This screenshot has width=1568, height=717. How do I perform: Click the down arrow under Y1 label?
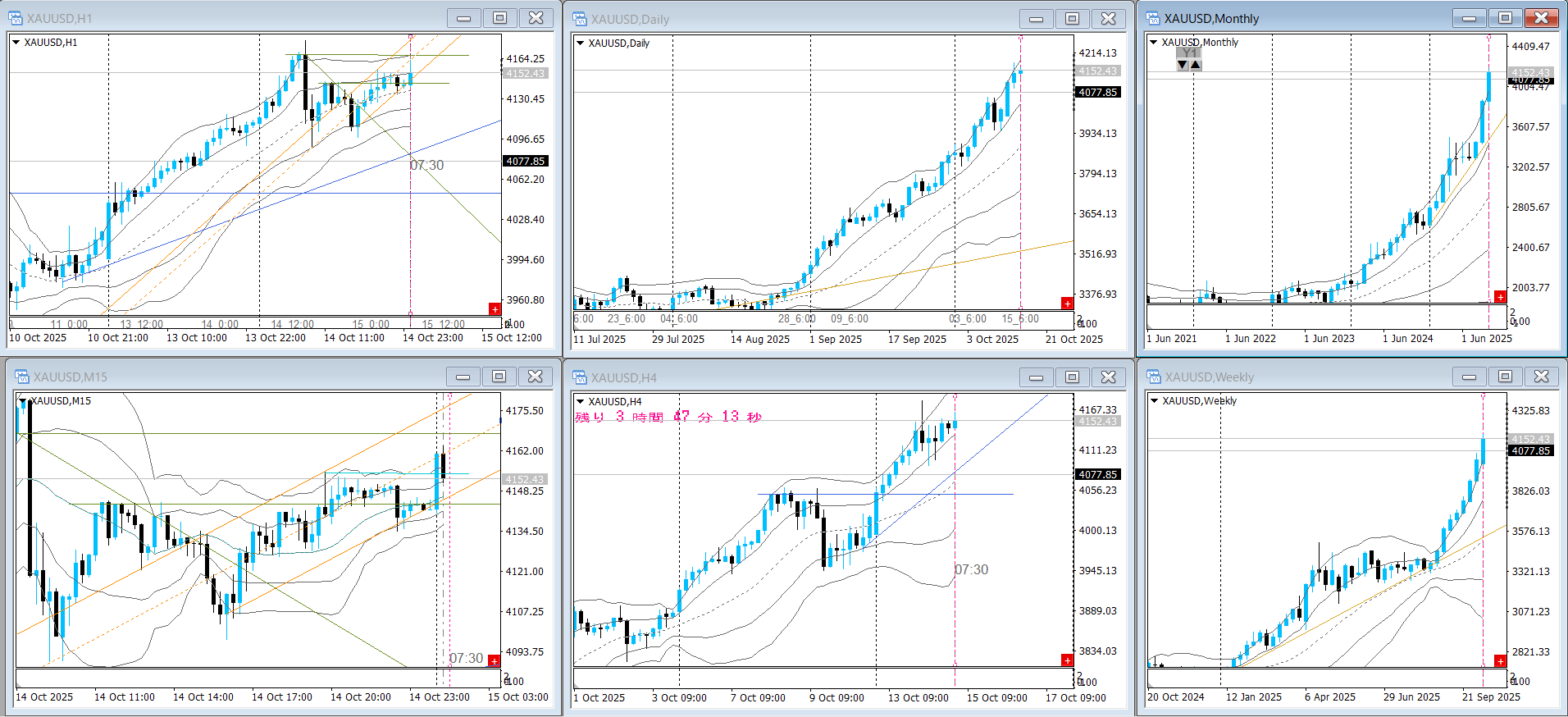[1183, 65]
